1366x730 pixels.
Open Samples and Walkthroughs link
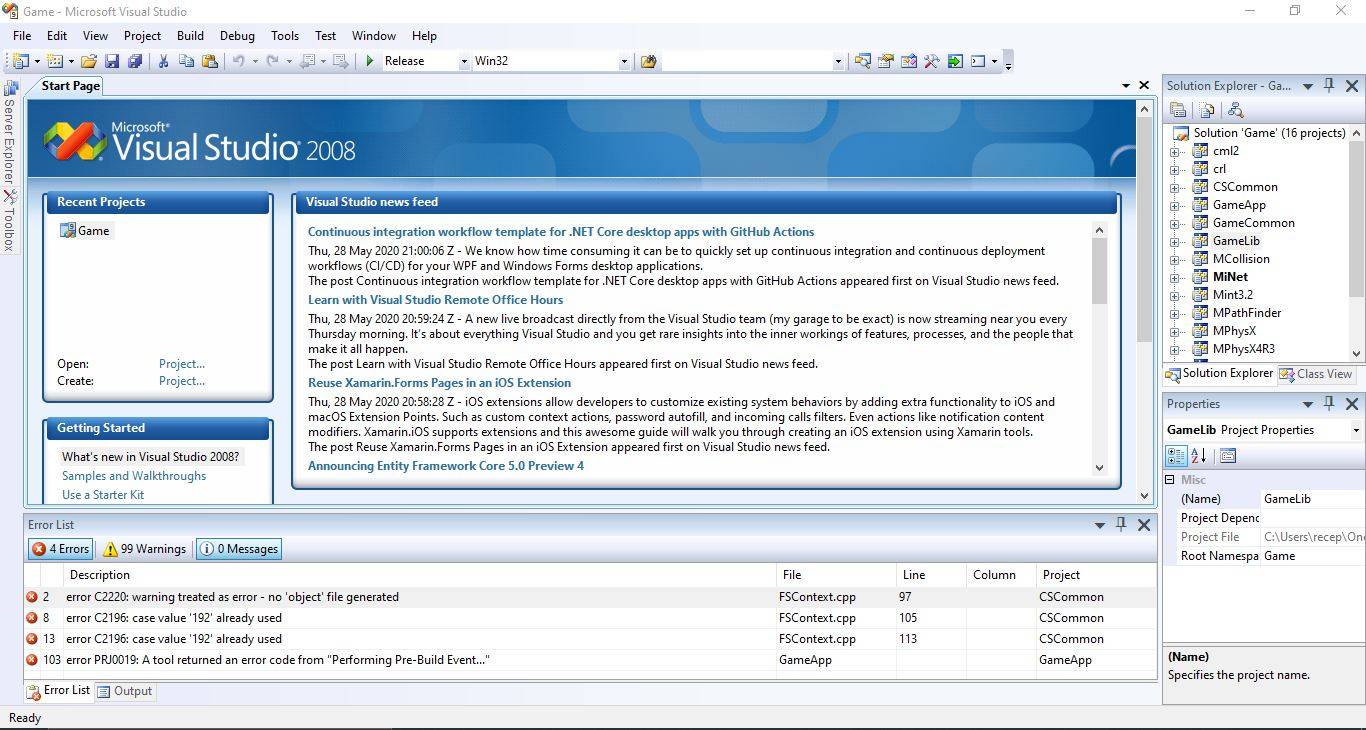click(x=134, y=476)
